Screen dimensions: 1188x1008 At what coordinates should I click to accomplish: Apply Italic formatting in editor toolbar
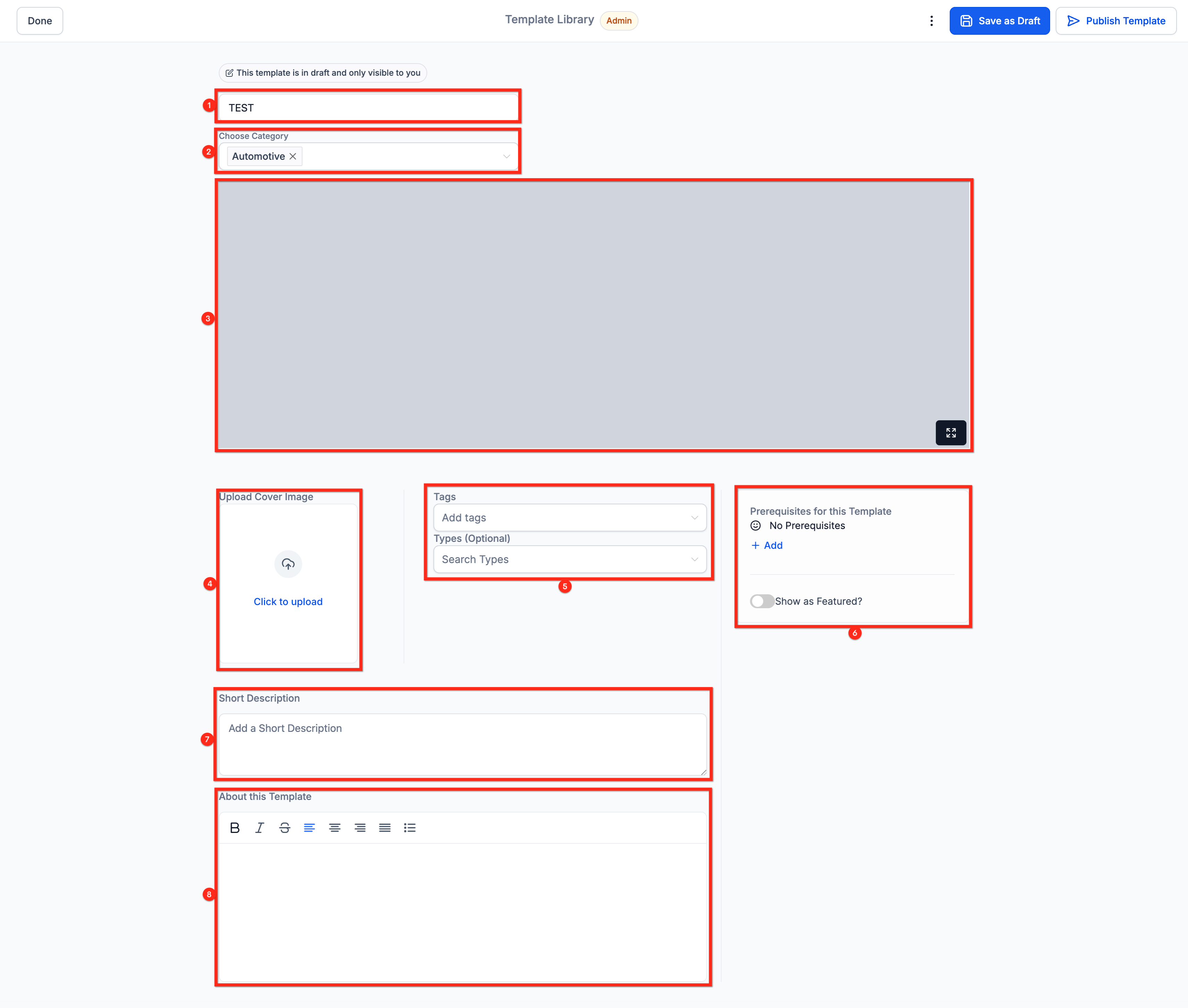pyautogui.click(x=259, y=827)
